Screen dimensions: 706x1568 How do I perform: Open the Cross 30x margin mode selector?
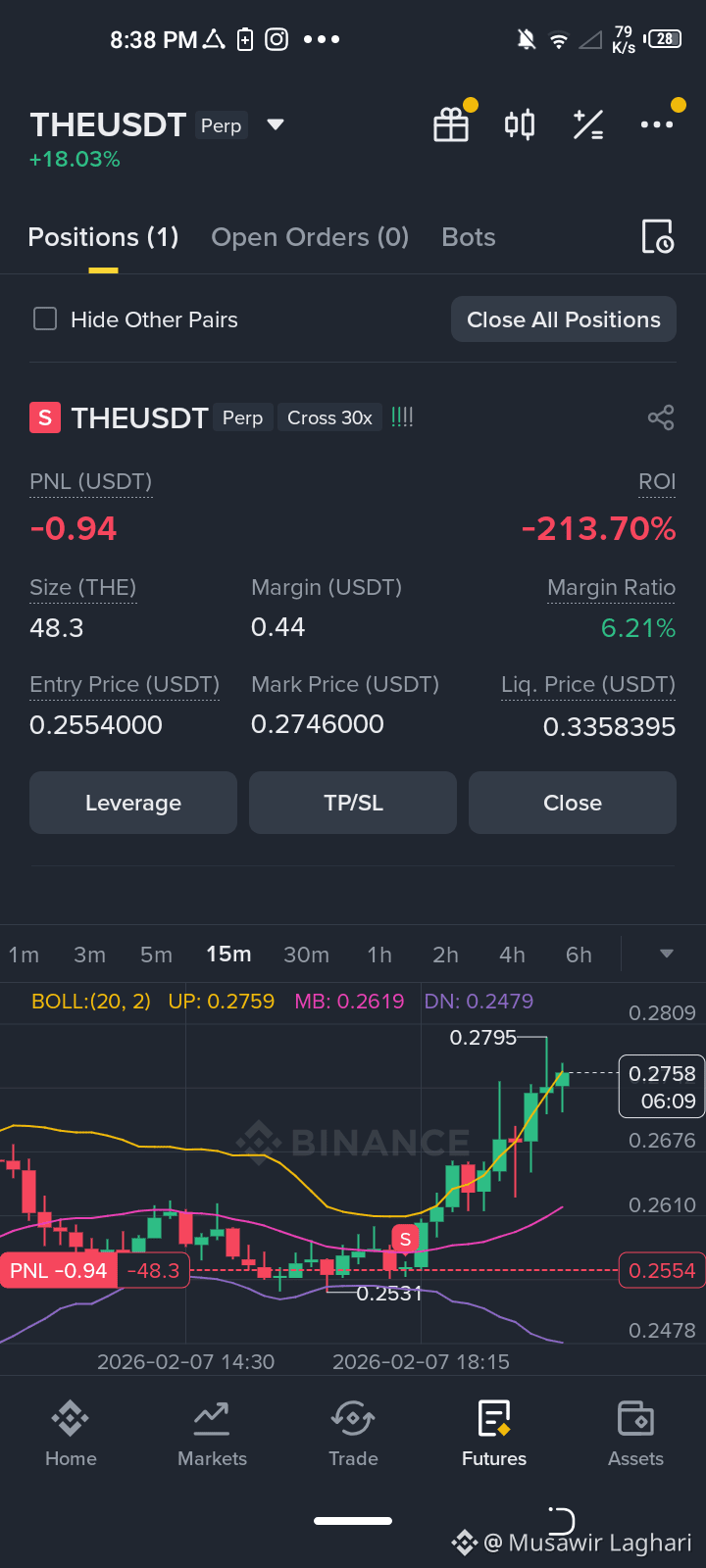329,417
